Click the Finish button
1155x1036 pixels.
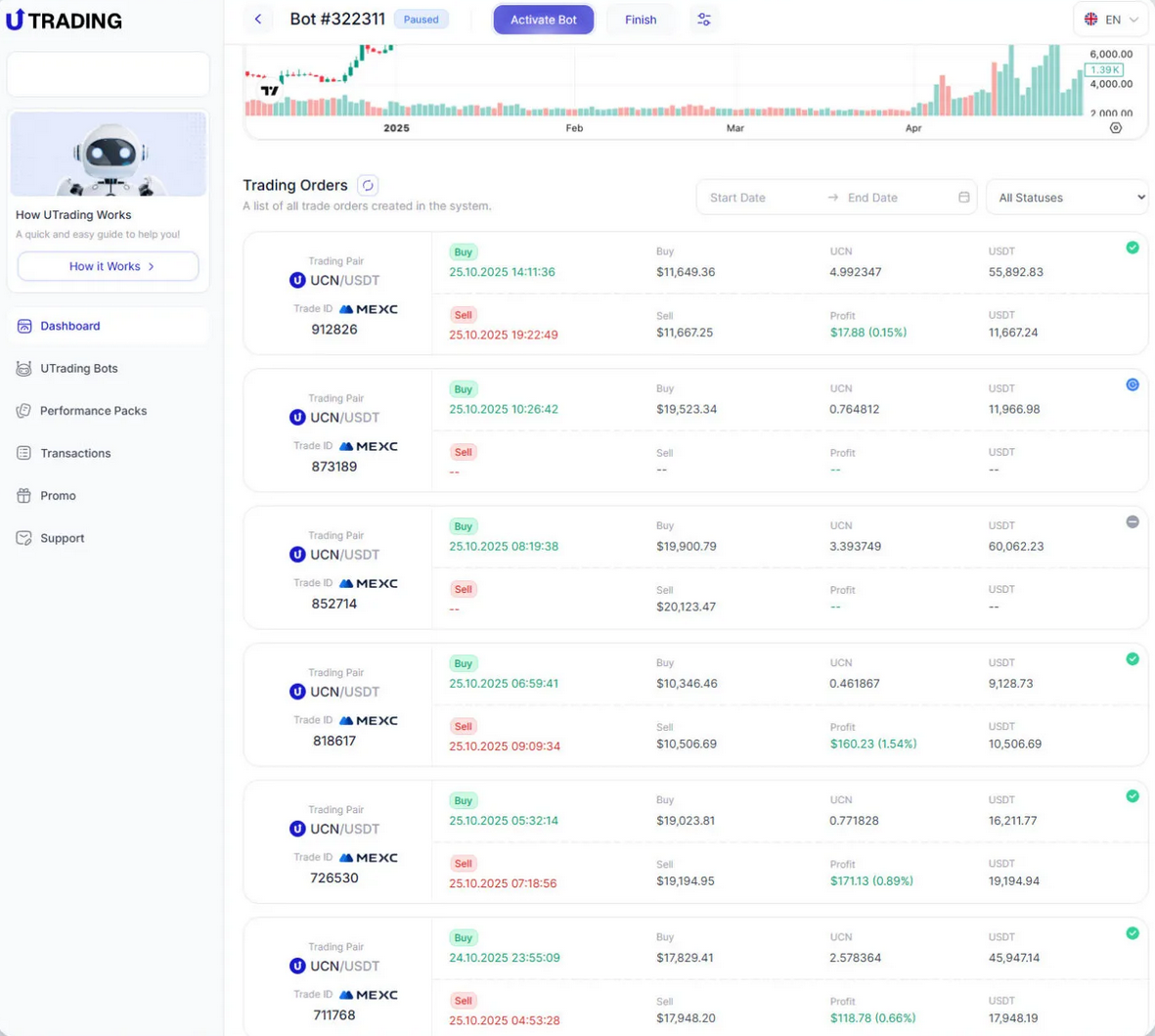click(x=641, y=20)
